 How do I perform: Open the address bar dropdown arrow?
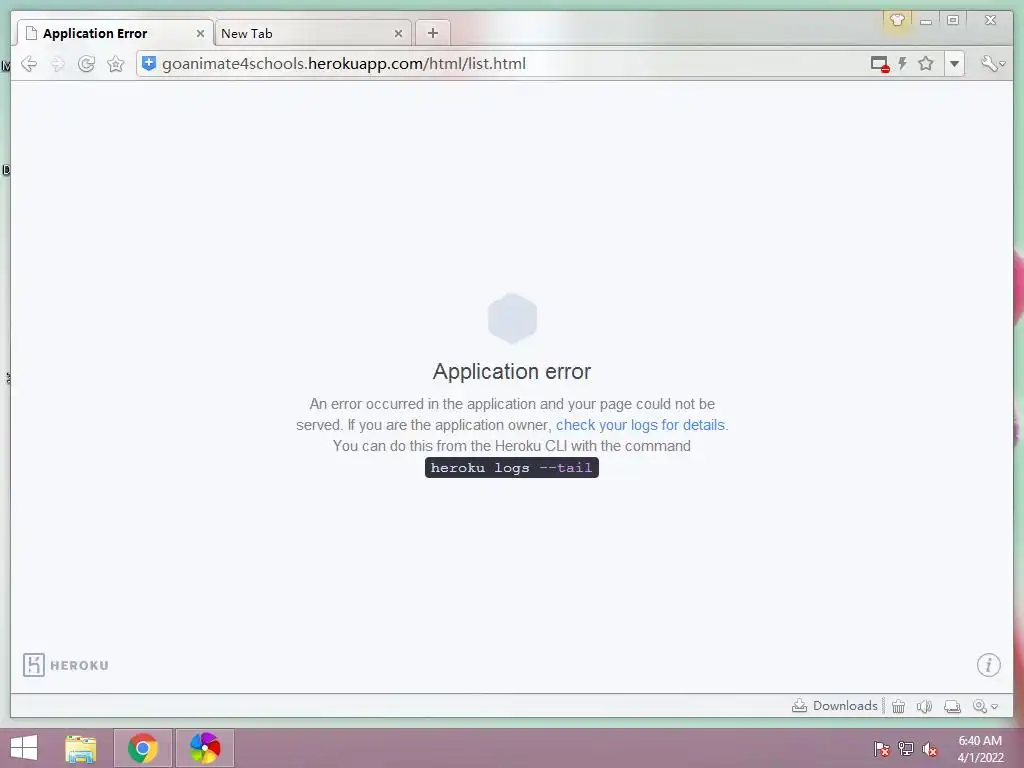(x=954, y=64)
